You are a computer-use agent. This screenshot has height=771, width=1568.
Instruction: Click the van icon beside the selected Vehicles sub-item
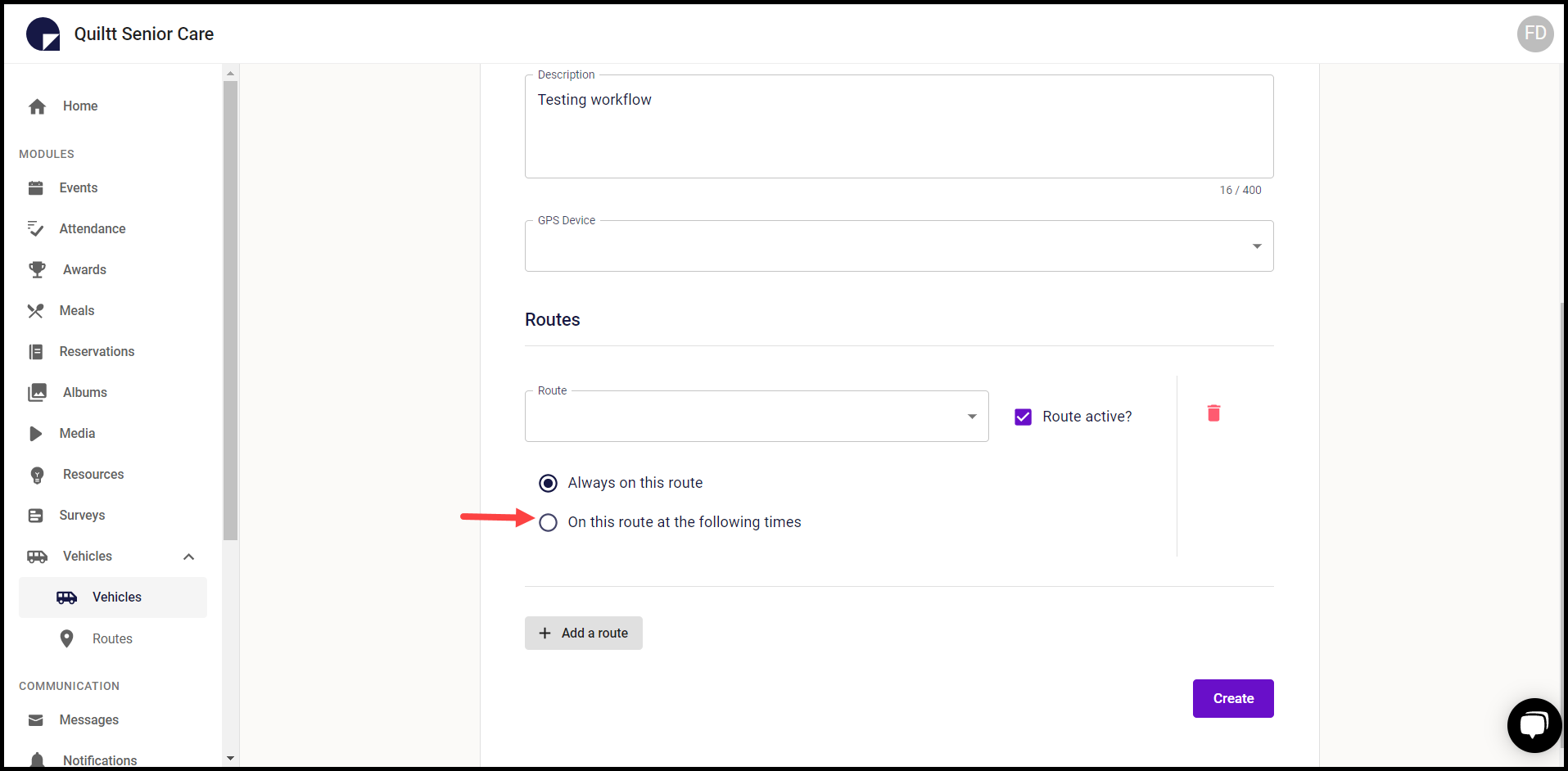tap(66, 597)
